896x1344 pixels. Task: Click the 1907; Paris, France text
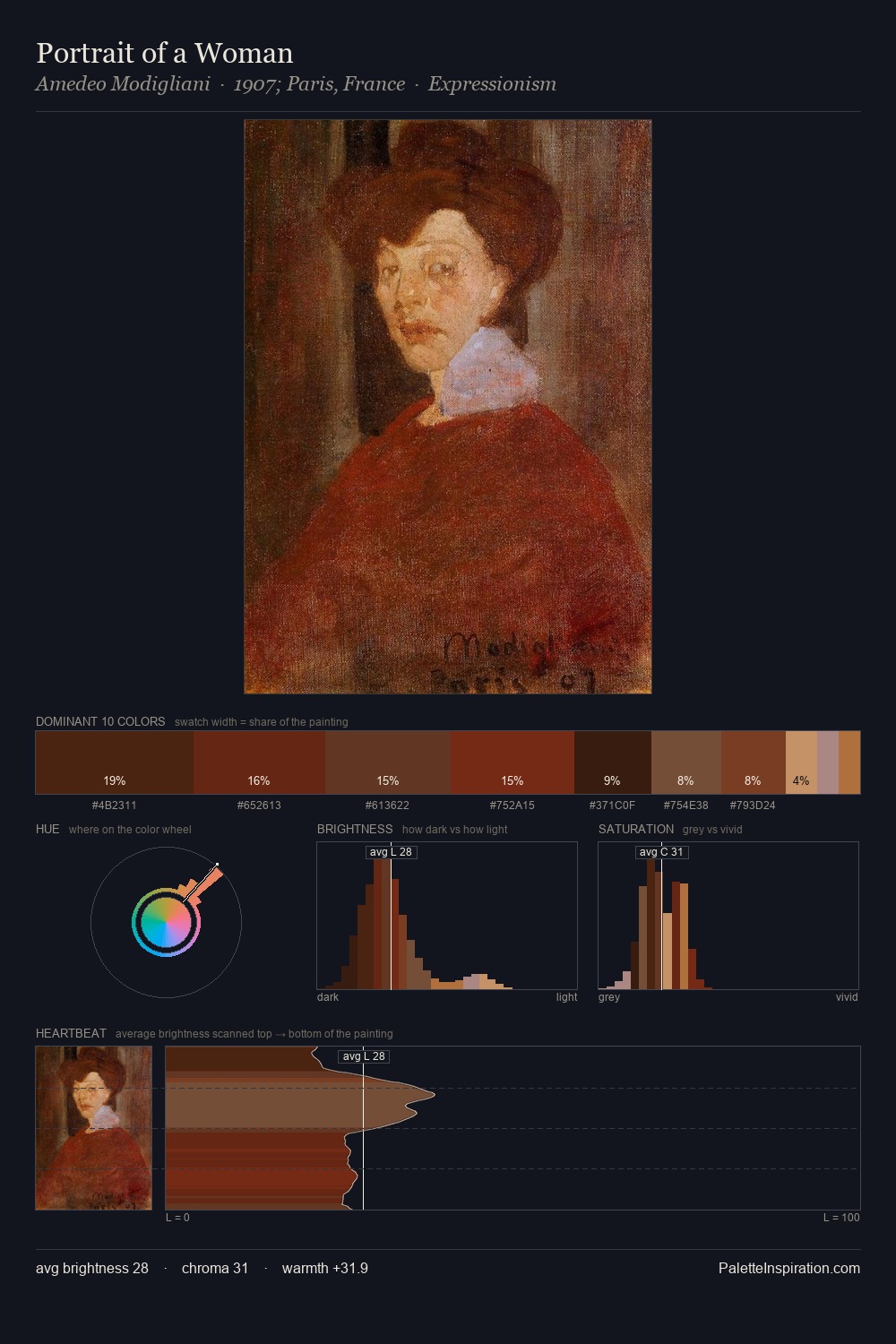click(319, 84)
